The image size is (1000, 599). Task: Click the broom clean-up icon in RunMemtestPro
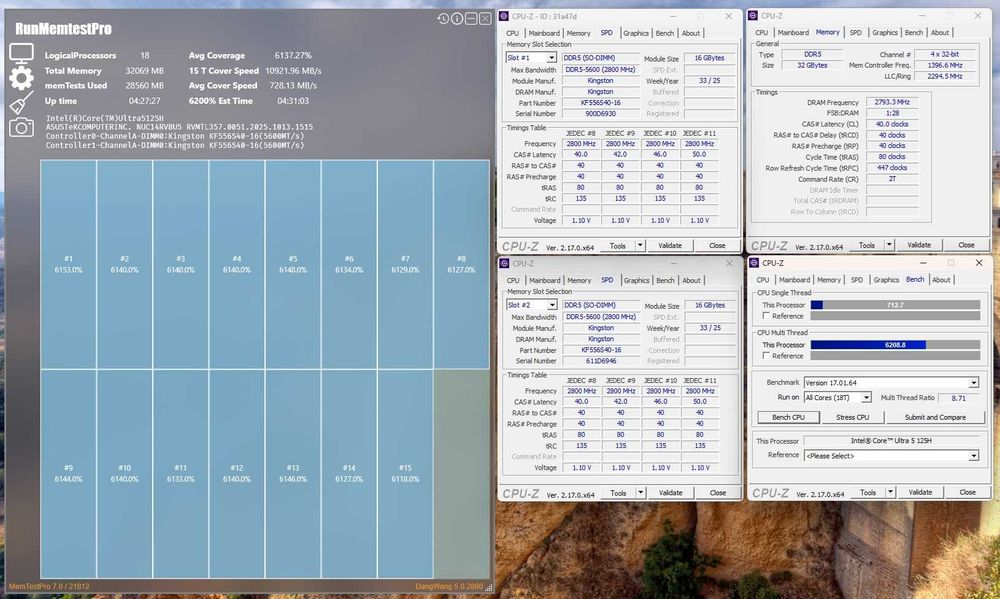click(21, 103)
